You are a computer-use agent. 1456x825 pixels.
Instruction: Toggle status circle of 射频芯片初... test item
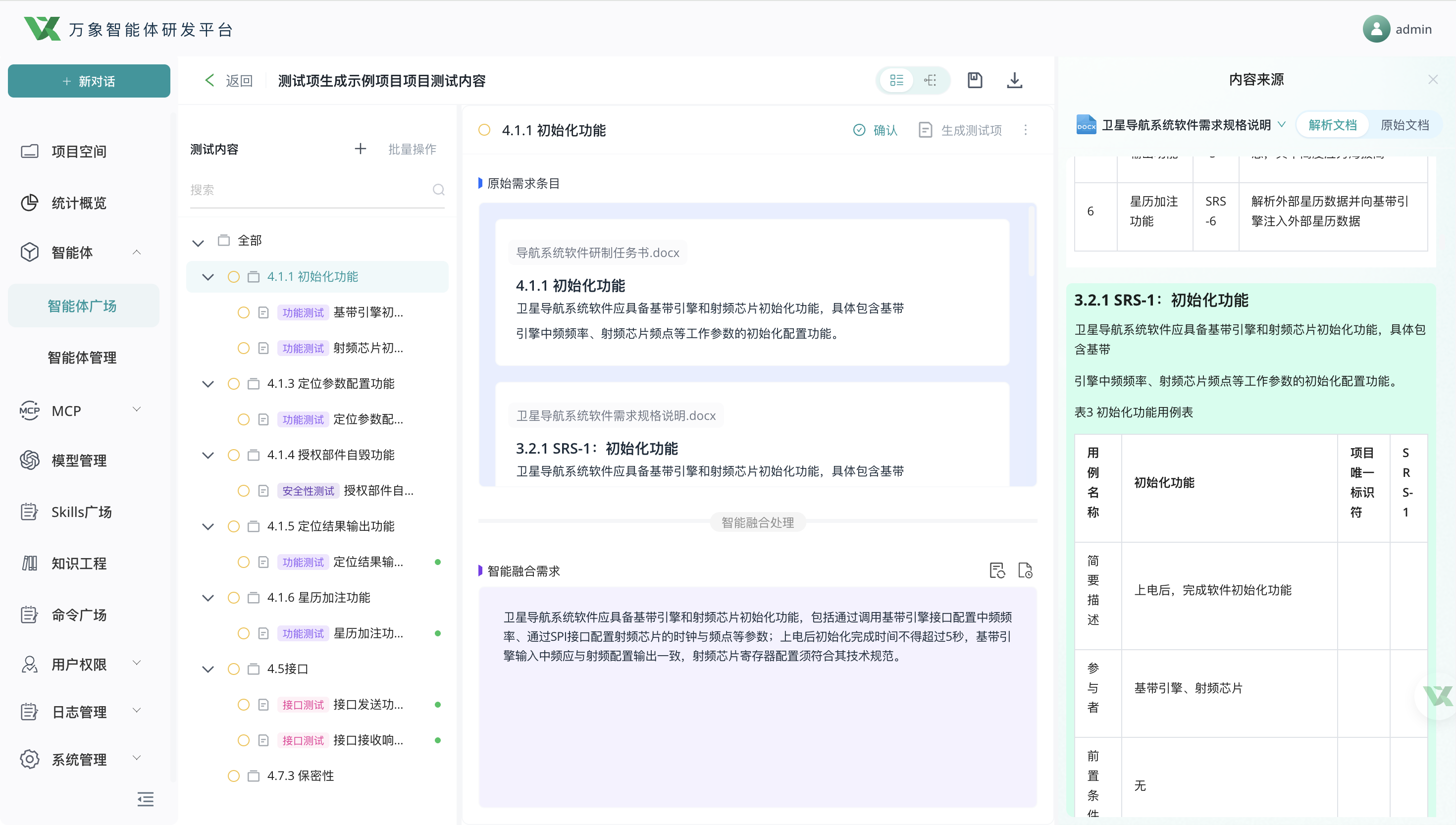(244, 348)
